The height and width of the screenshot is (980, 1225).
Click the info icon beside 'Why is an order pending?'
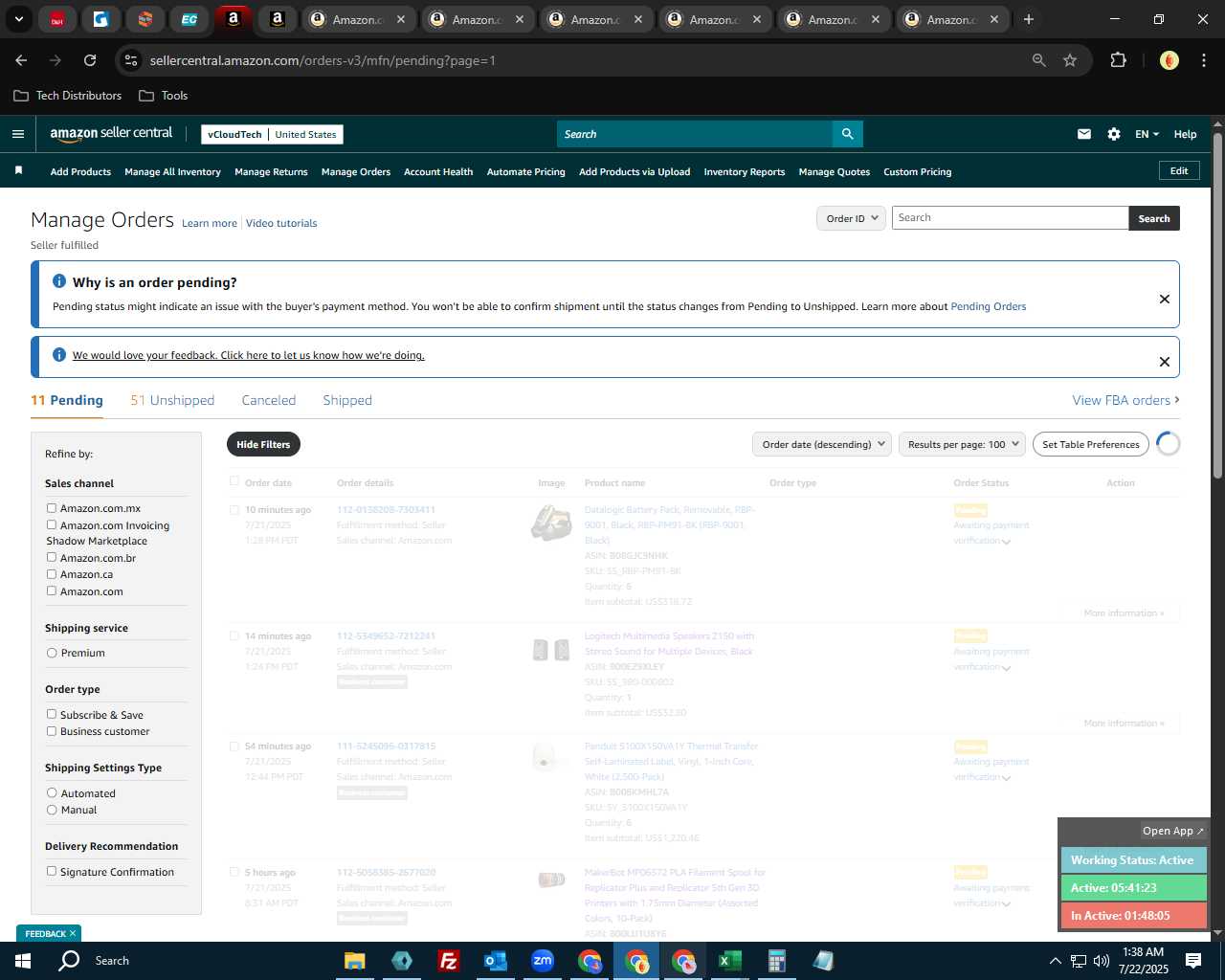click(x=59, y=281)
